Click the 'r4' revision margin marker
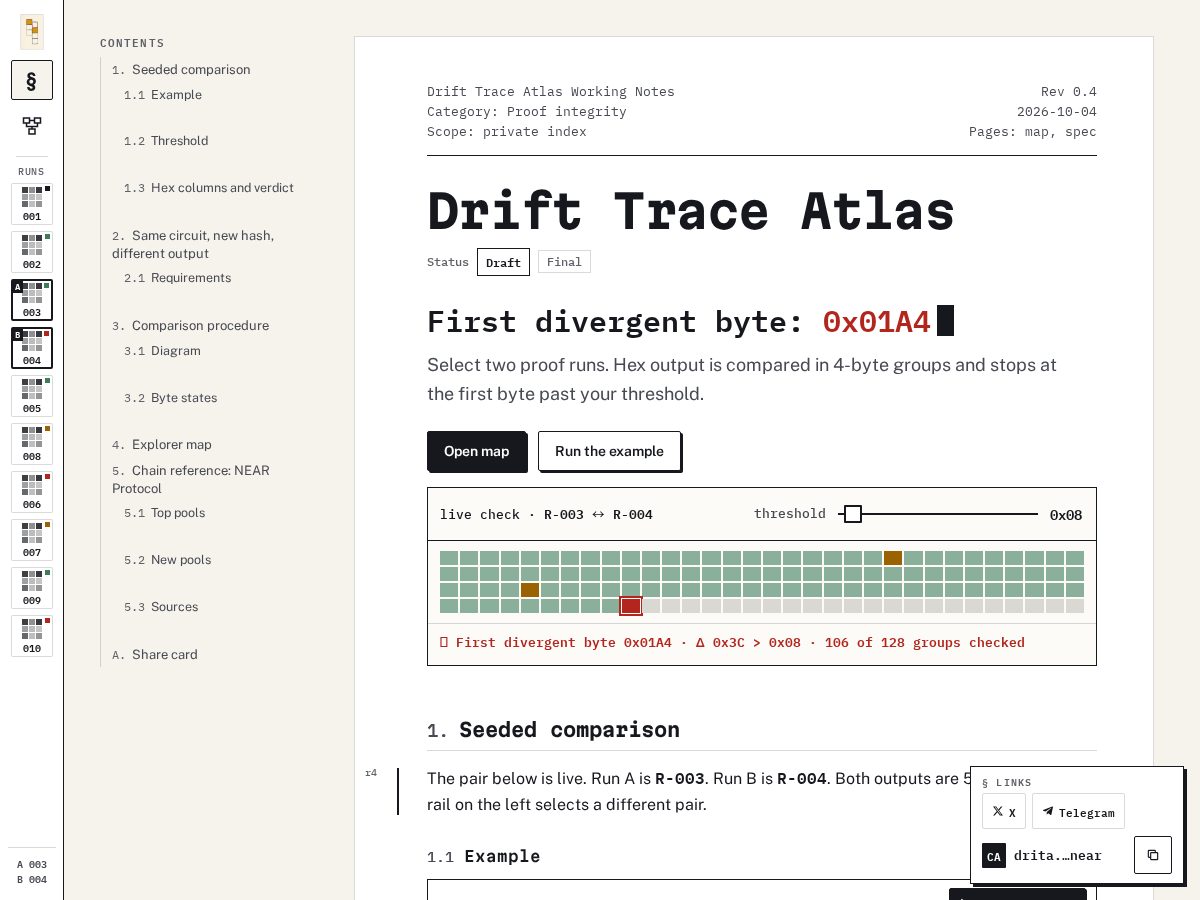1200x900 pixels. (371, 773)
